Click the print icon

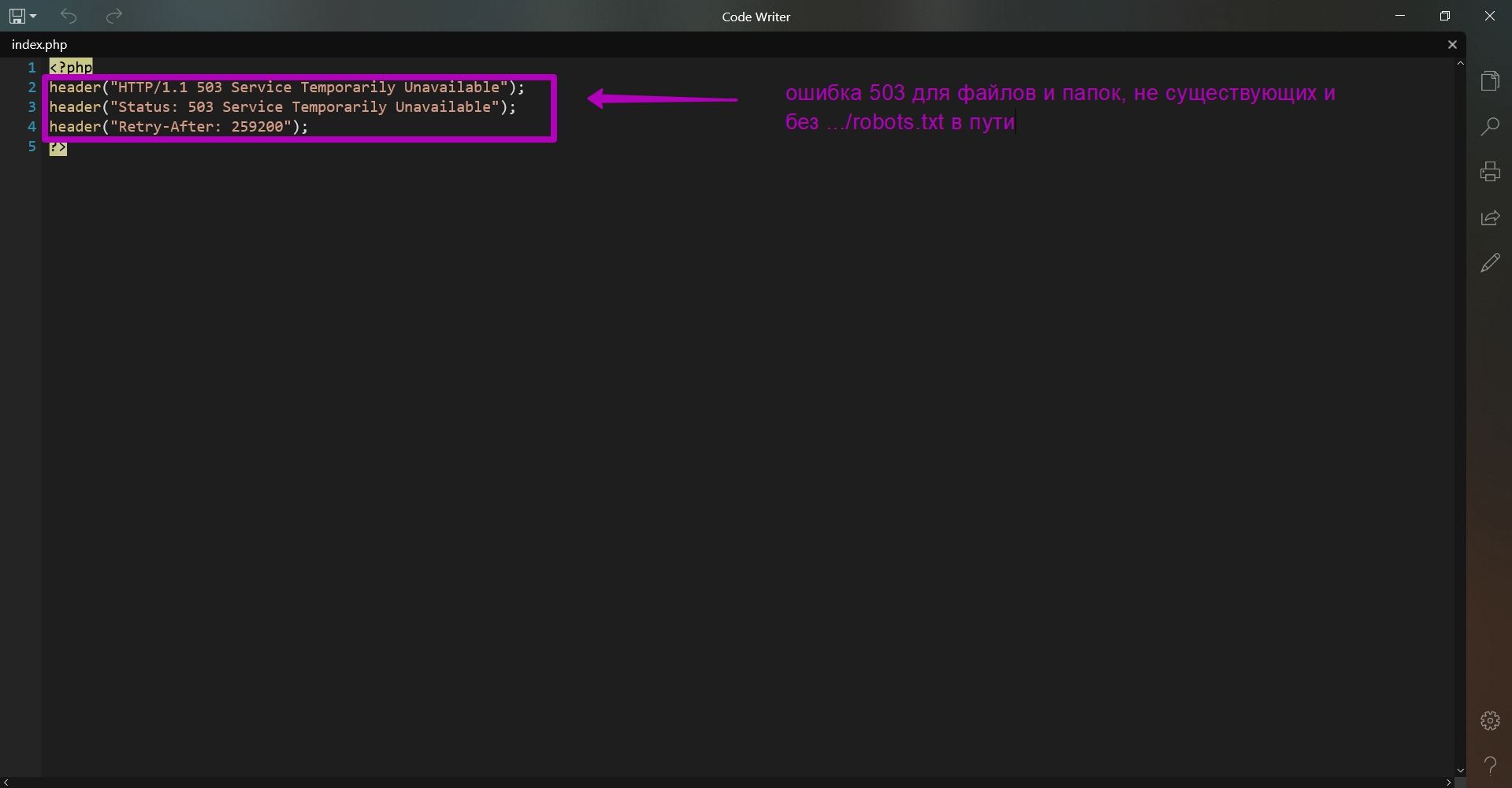coord(1490,172)
